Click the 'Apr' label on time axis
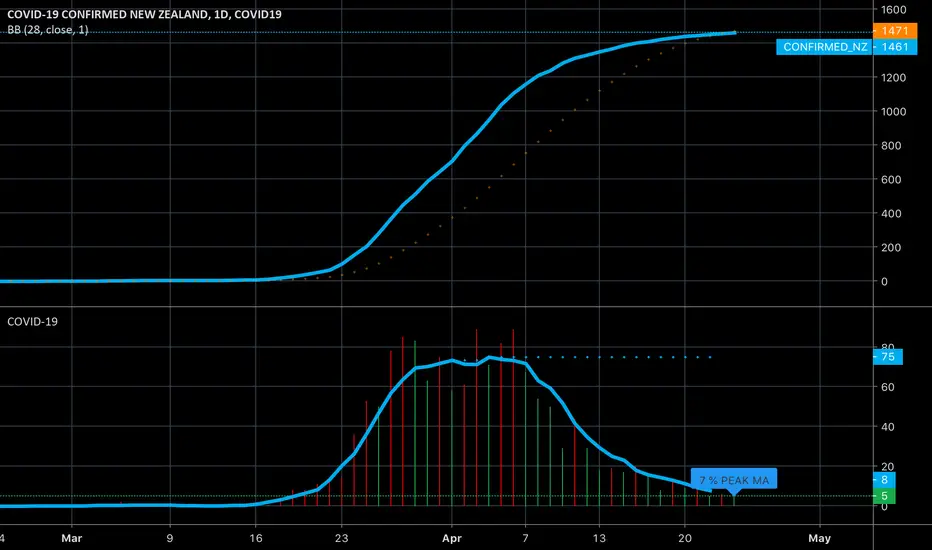 pos(452,539)
